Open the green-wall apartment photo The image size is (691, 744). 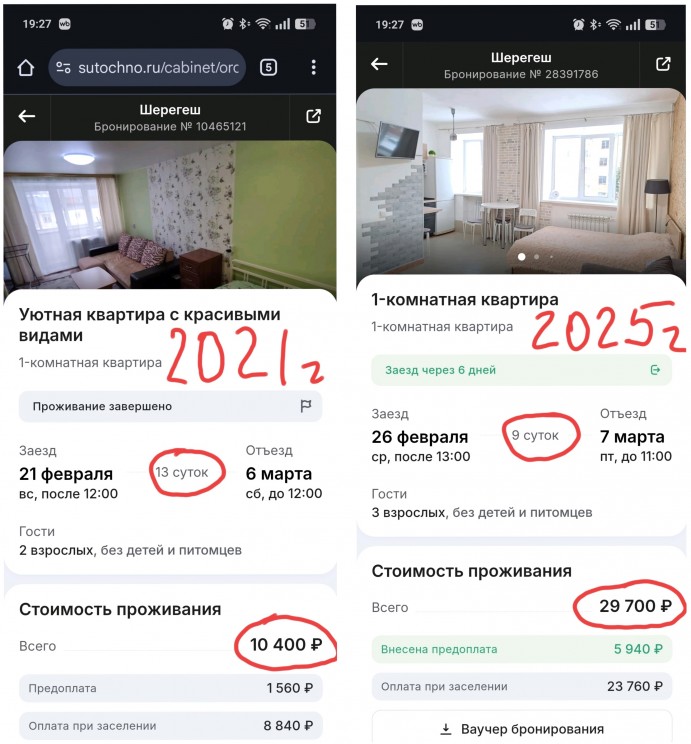(x=170, y=215)
